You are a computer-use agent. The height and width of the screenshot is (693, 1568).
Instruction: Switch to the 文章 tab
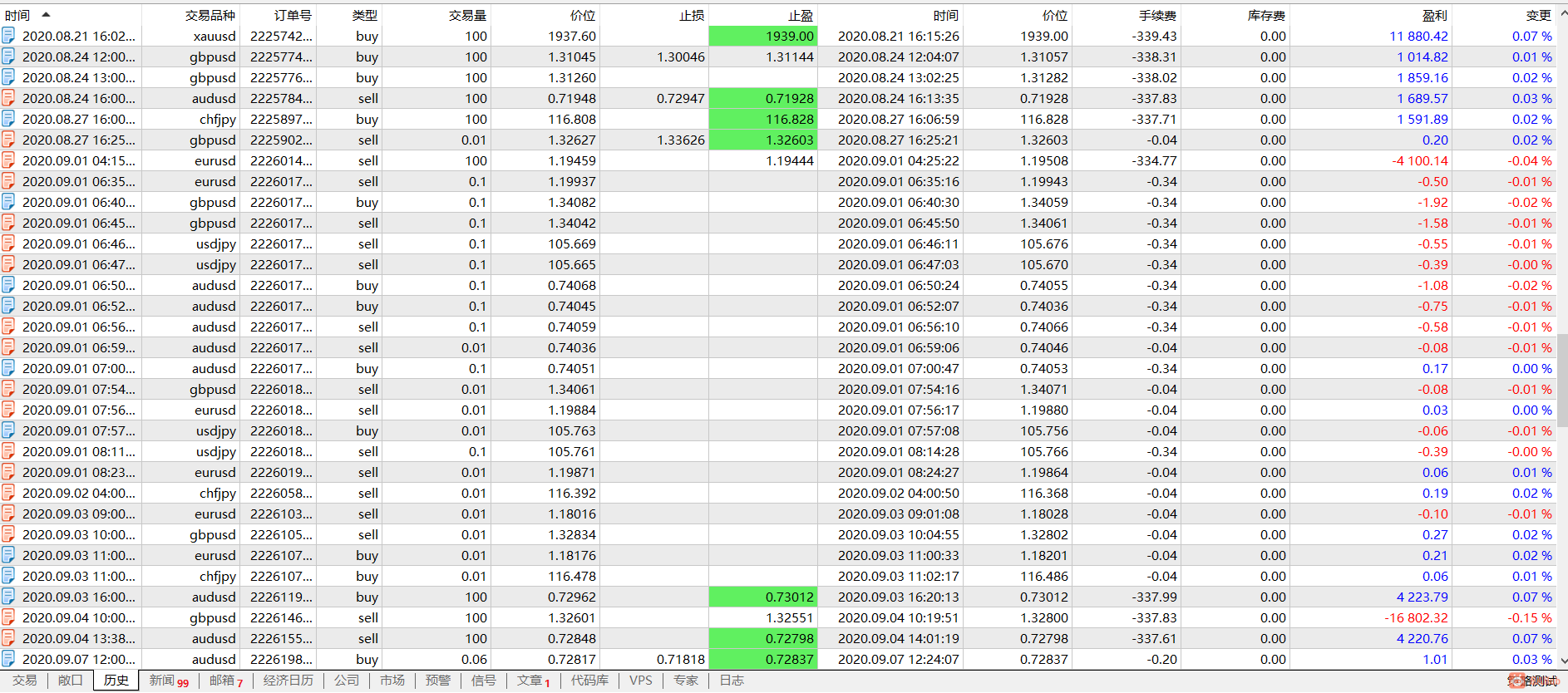click(x=534, y=681)
